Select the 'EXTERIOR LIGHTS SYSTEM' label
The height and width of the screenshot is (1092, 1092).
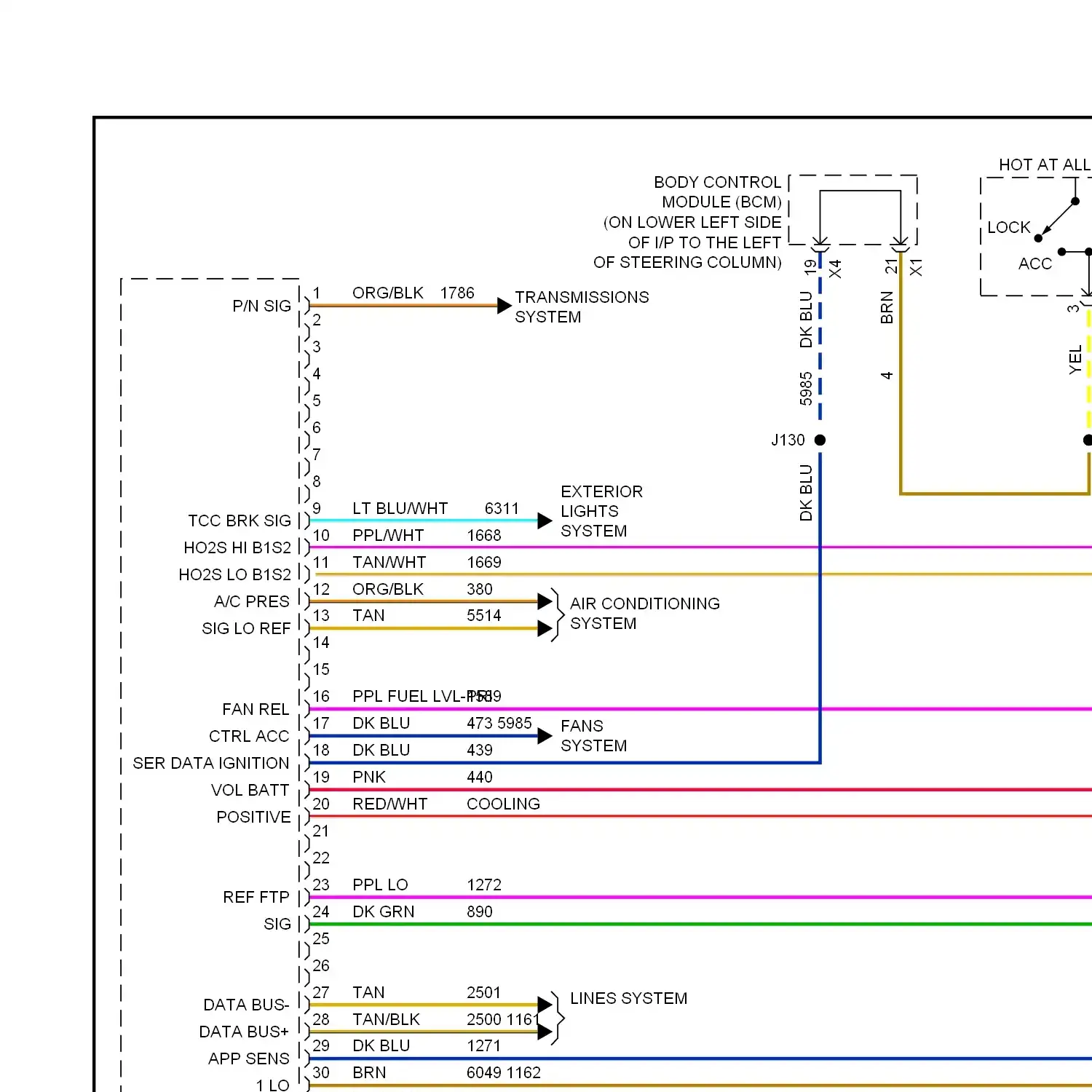(601, 511)
